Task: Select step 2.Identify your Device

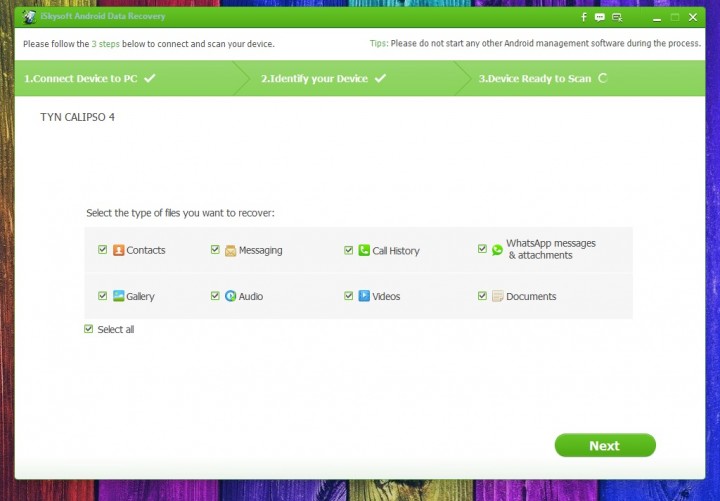Action: tap(351, 78)
